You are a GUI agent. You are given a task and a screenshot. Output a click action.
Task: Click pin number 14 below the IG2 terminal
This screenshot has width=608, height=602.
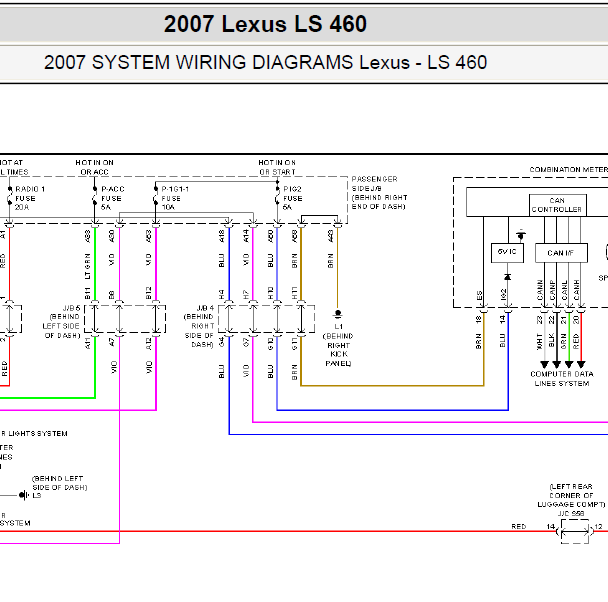click(503, 319)
